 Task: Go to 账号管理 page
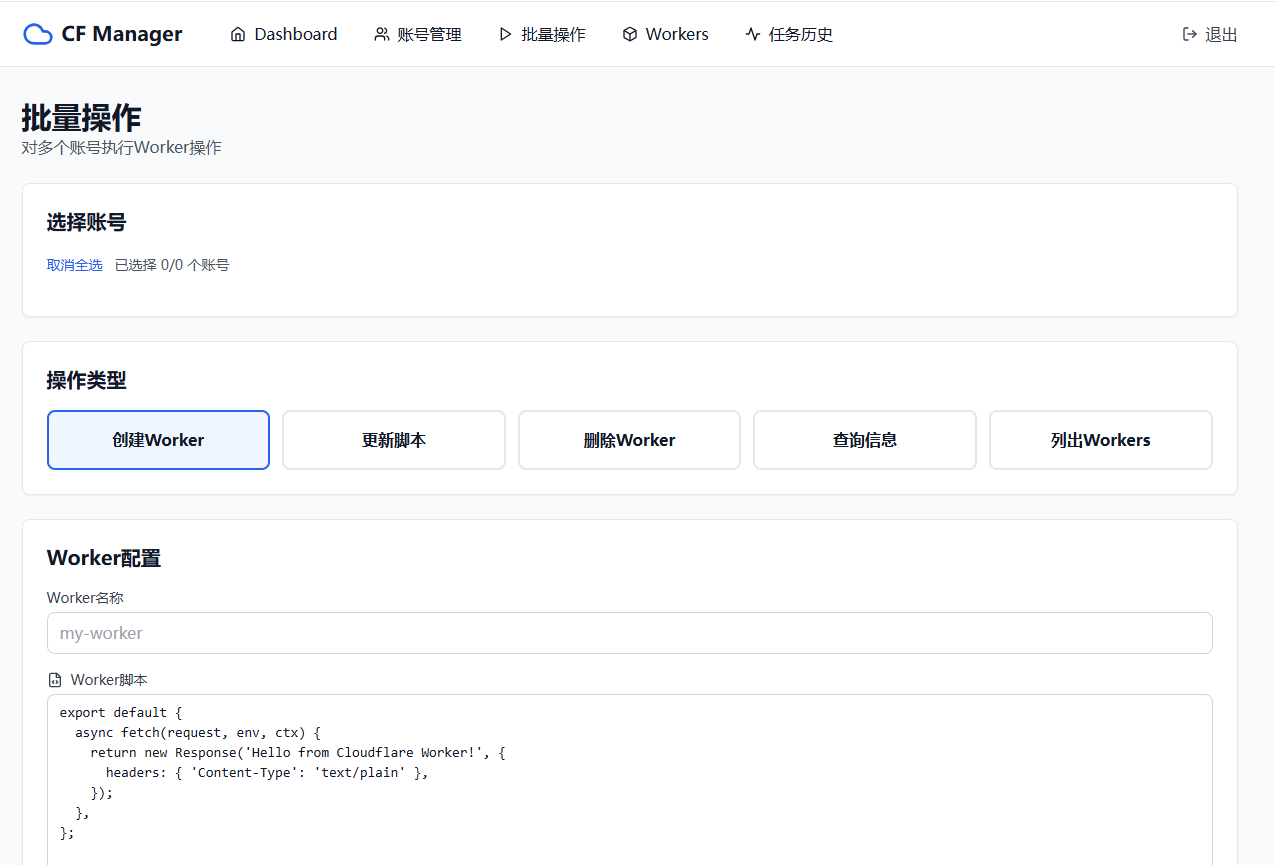418,34
